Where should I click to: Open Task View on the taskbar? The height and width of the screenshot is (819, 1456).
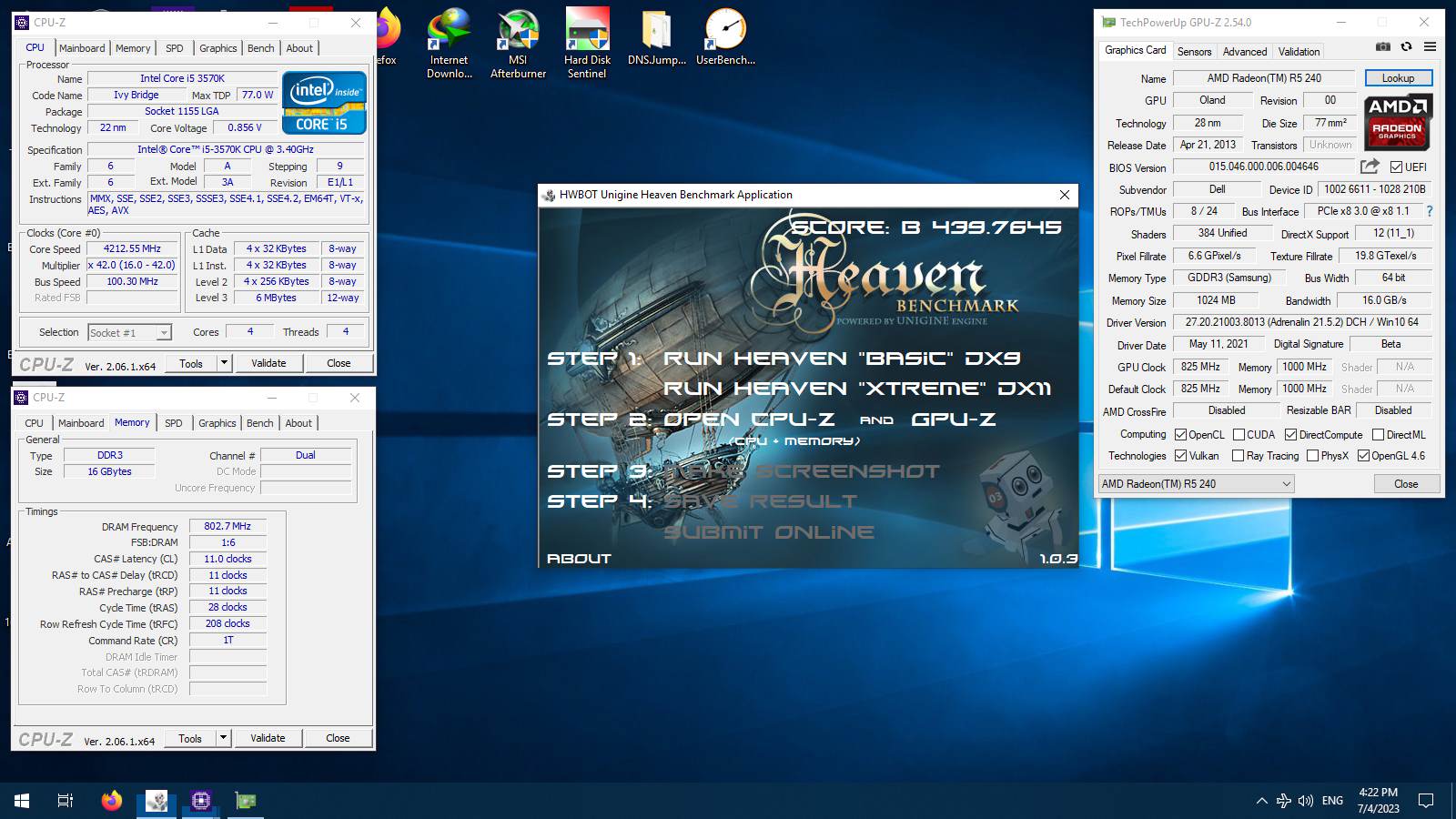point(66,801)
